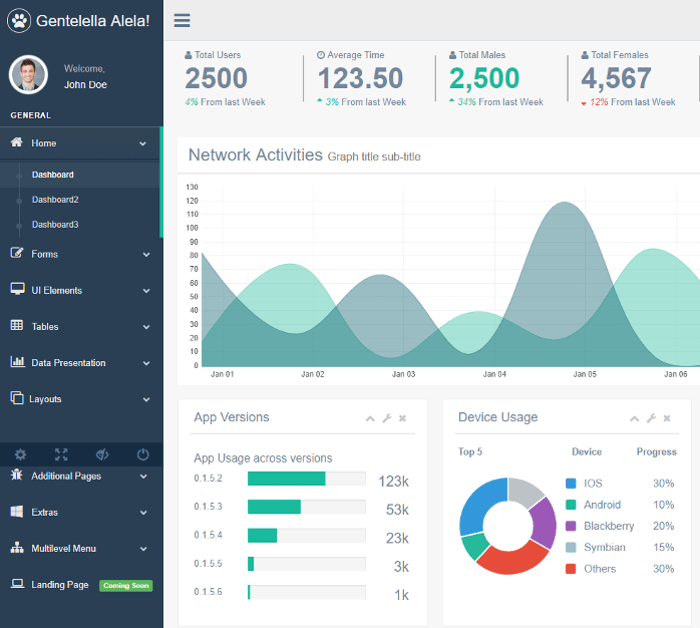Toggle the sidebar with the hamburger menu icon

(x=181, y=20)
